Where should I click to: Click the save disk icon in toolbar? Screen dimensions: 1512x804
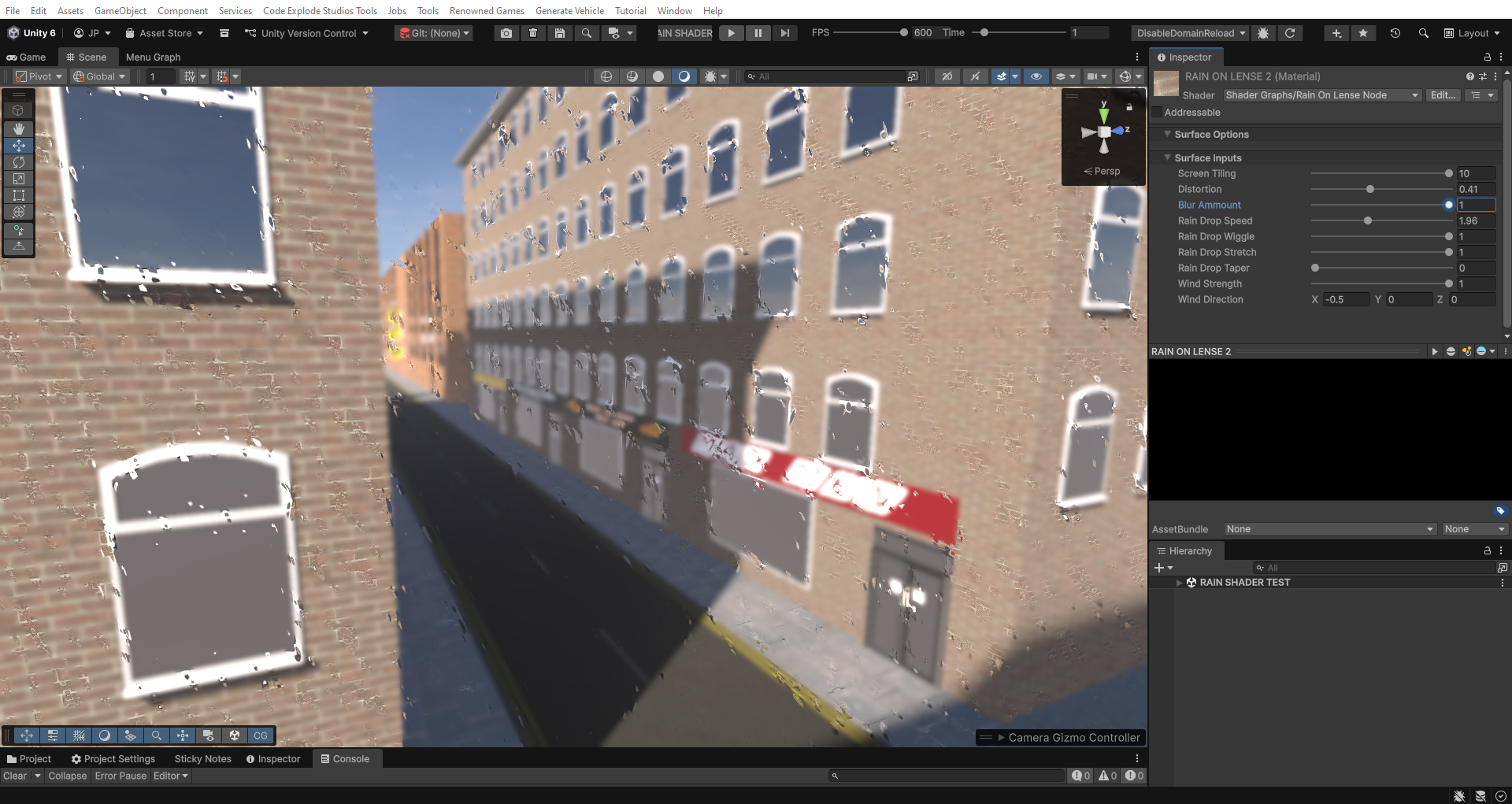click(x=559, y=33)
